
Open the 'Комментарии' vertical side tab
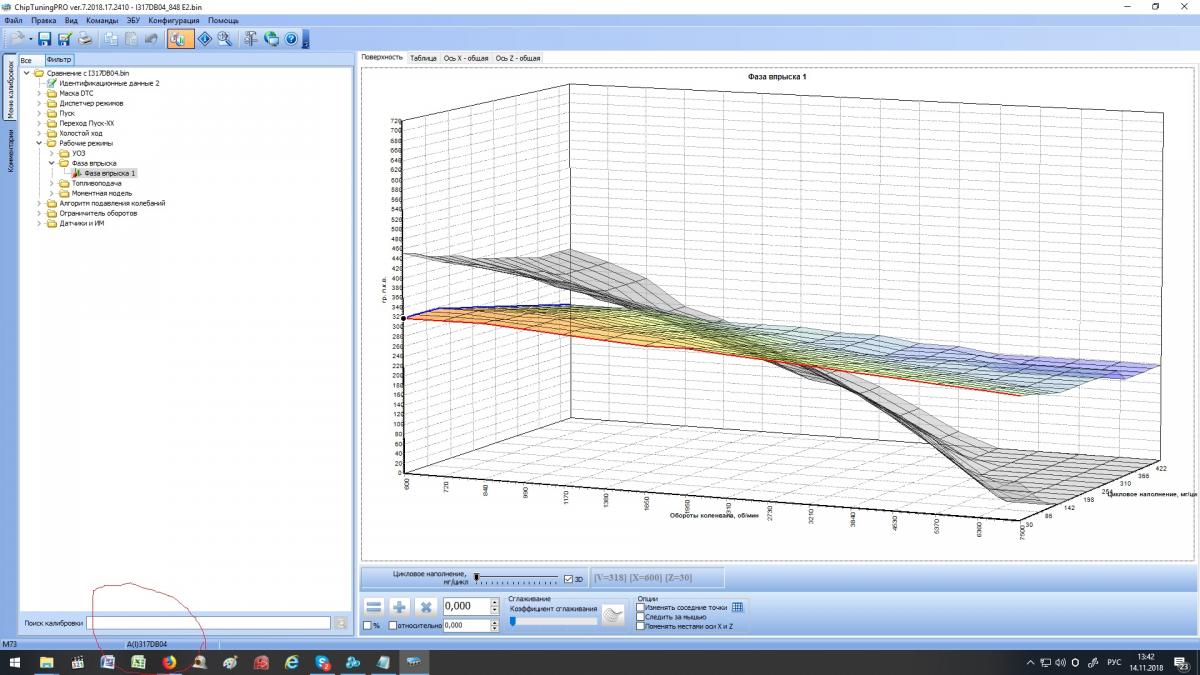9,151
